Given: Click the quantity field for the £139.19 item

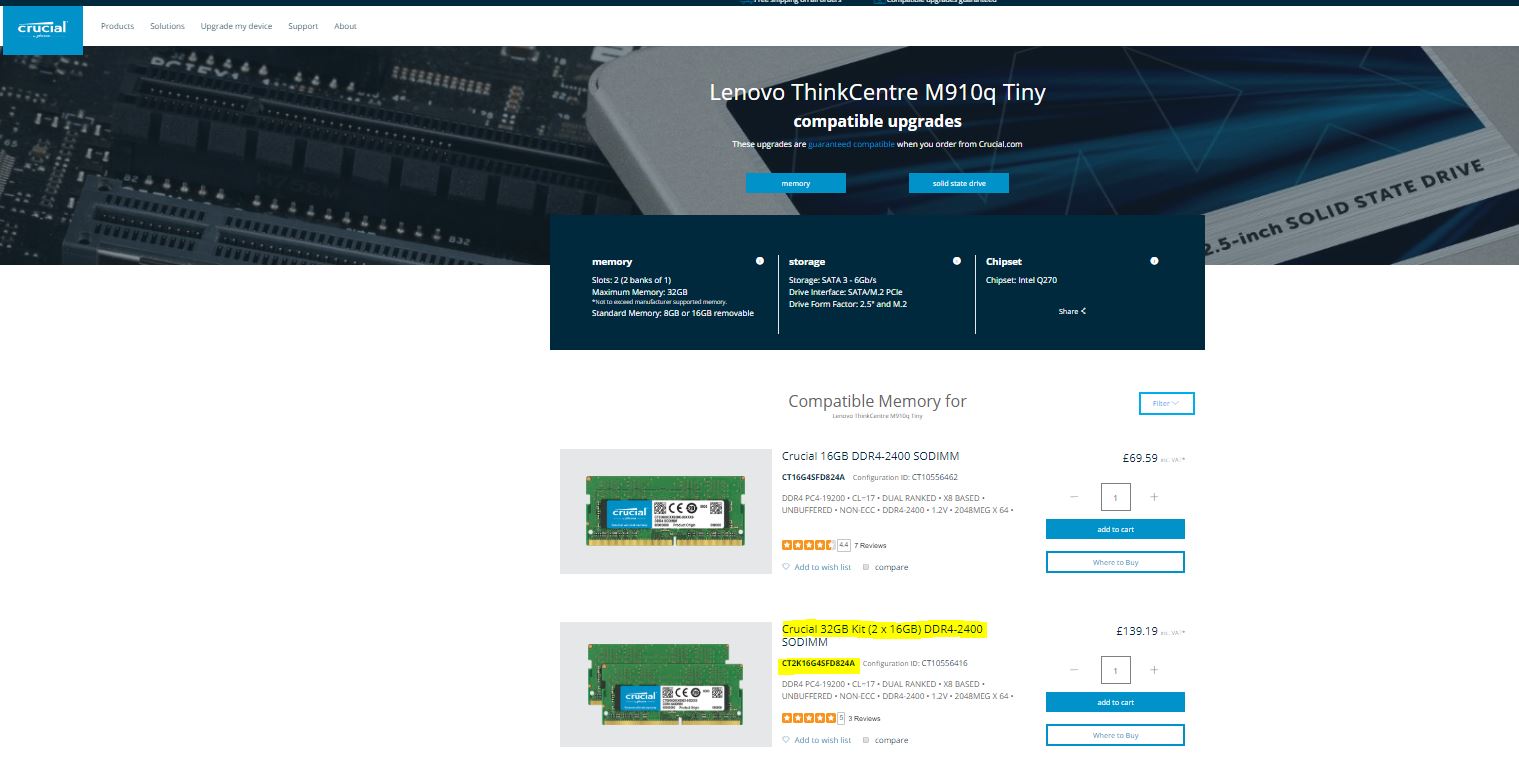Looking at the screenshot, I should pos(1115,670).
